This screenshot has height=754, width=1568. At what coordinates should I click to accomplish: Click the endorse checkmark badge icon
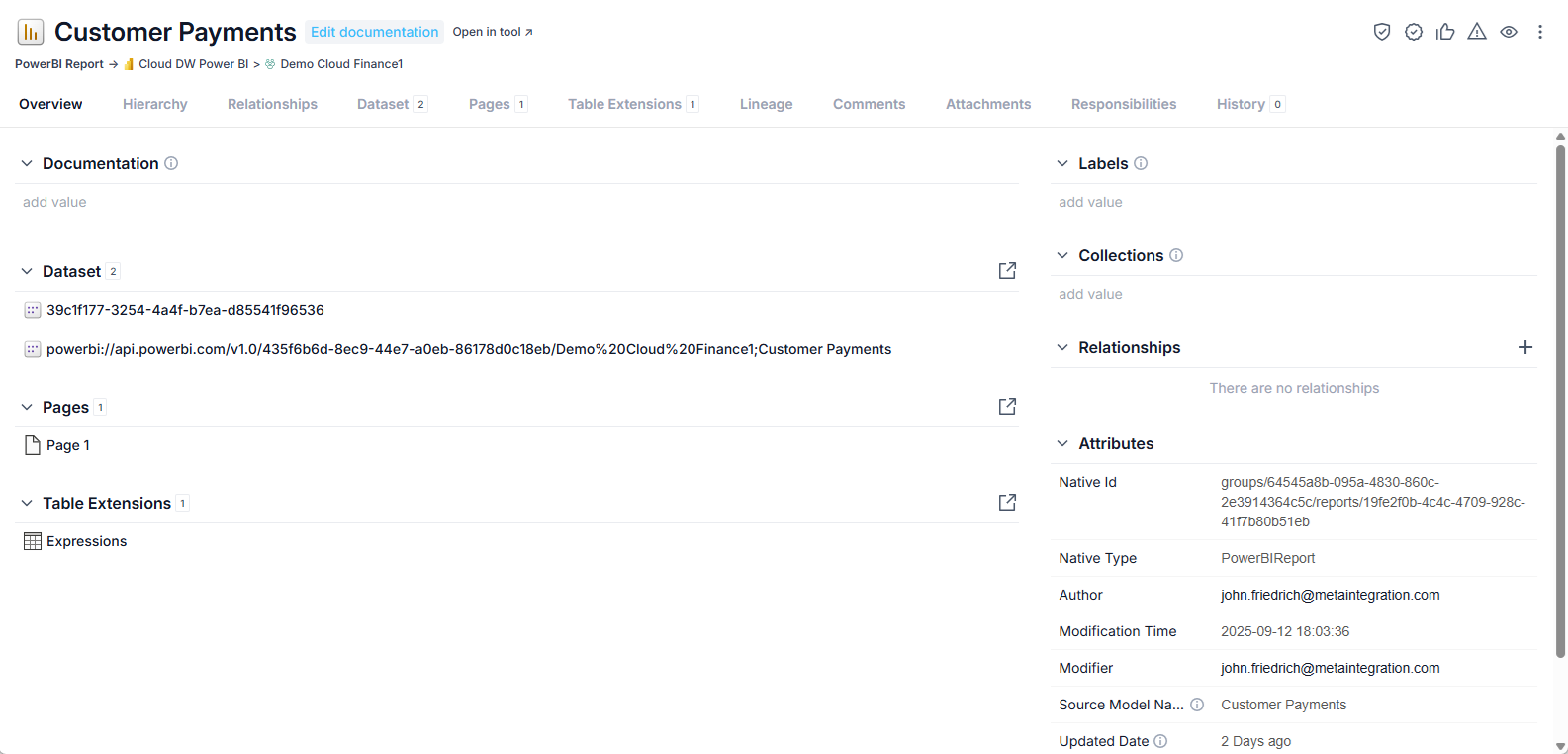point(1414,32)
